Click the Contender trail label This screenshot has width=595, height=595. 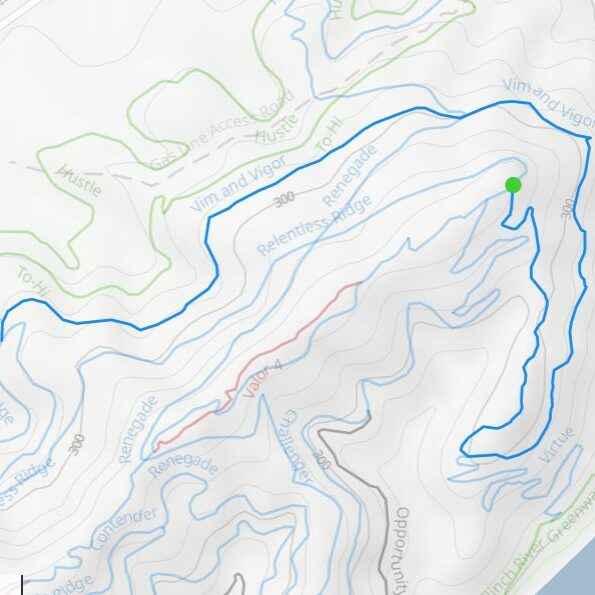[124, 529]
